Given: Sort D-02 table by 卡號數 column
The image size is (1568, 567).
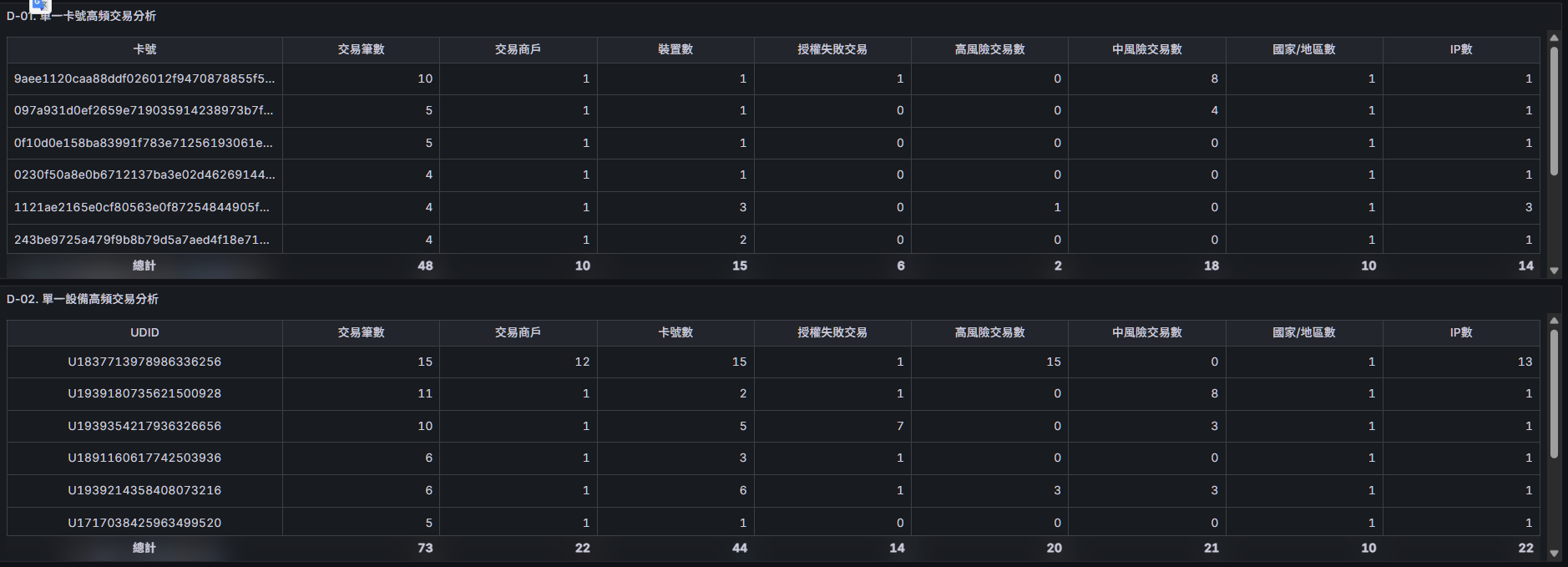Looking at the screenshot, I should pyautogui.click(x=675, y=332).
